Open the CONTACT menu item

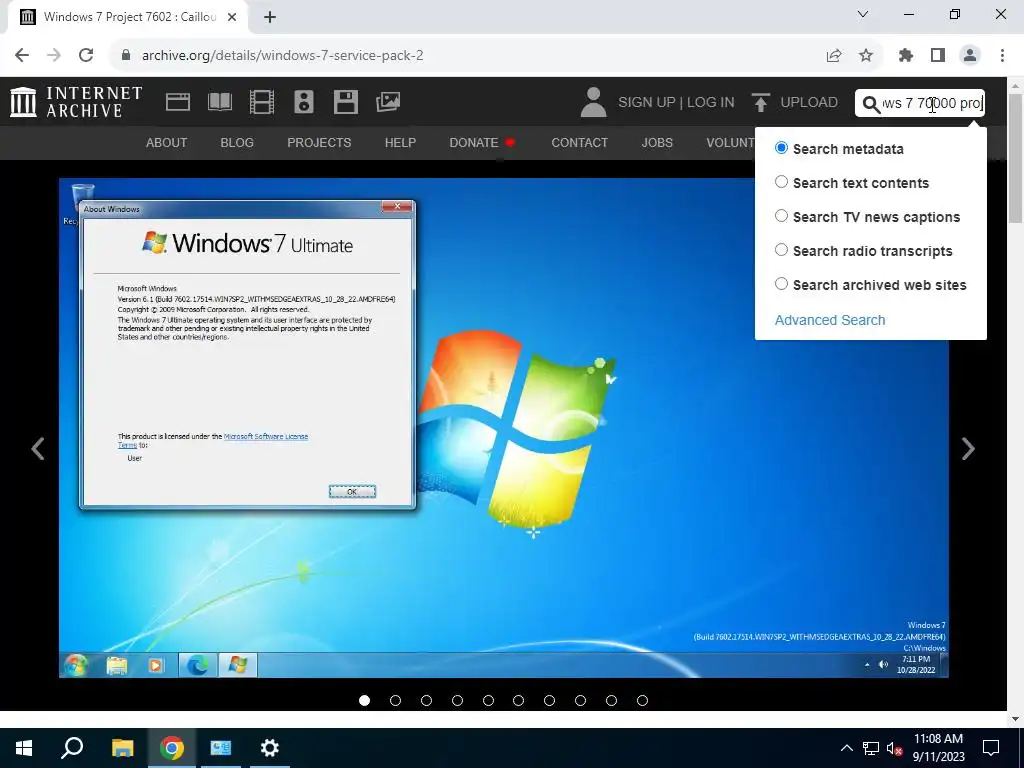tap(580, 142)
